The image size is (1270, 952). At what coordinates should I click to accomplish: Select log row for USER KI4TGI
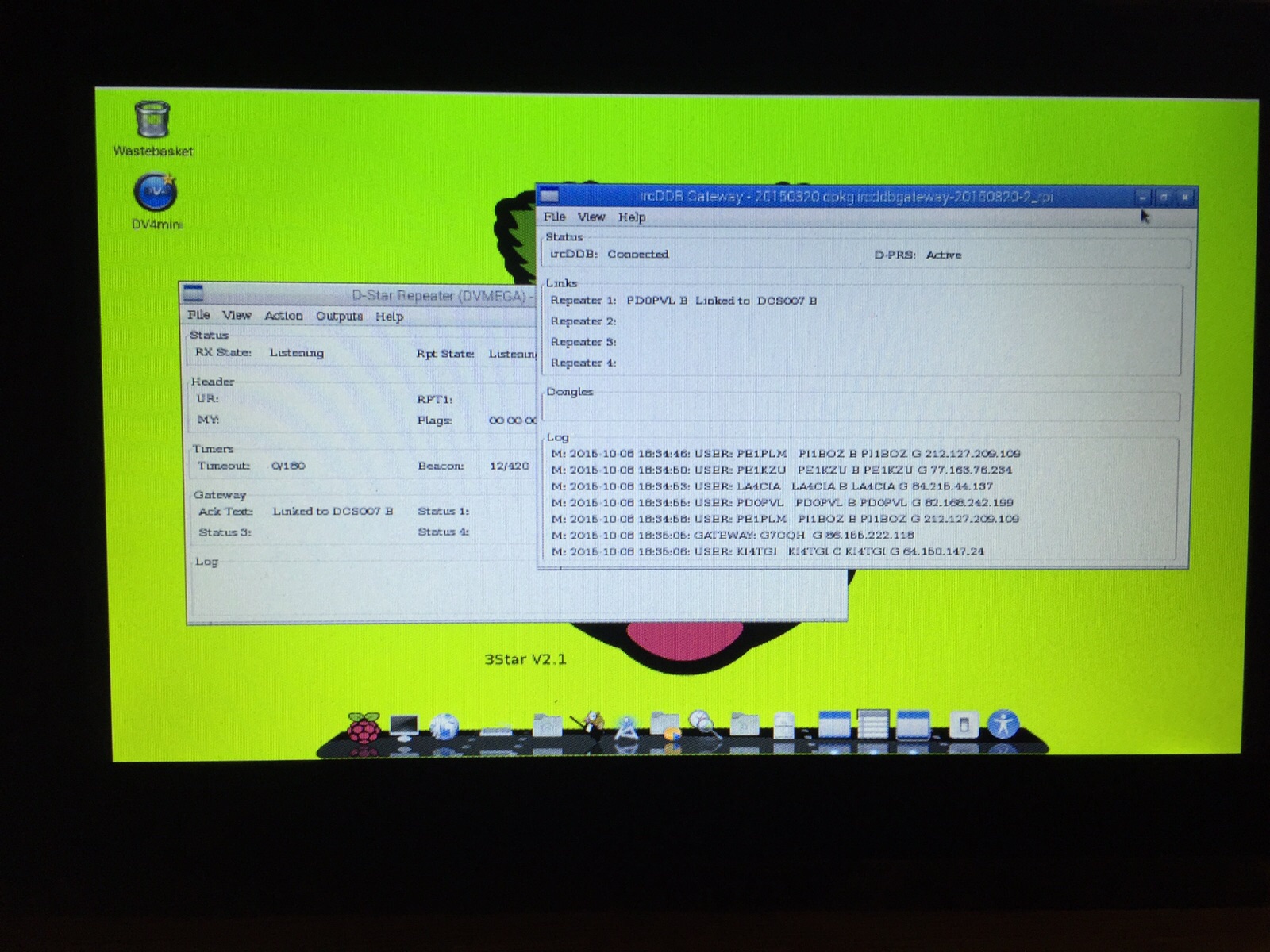(768, 551)
